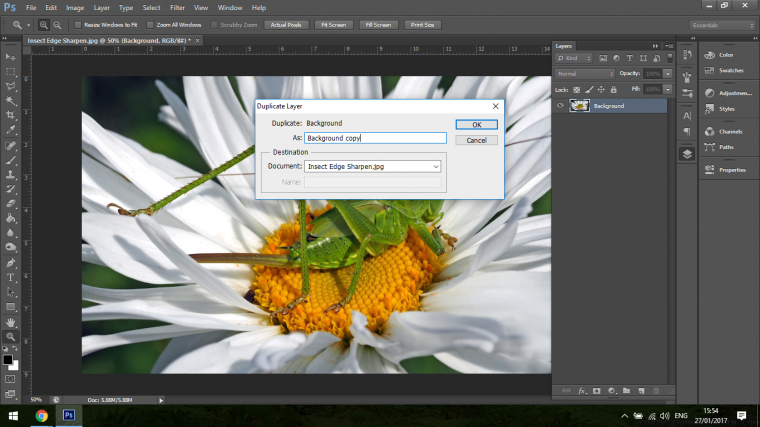The height and width of the screenshot is (427, 760).
Task: Select the Path Selection tool
Action: (10, 292)
